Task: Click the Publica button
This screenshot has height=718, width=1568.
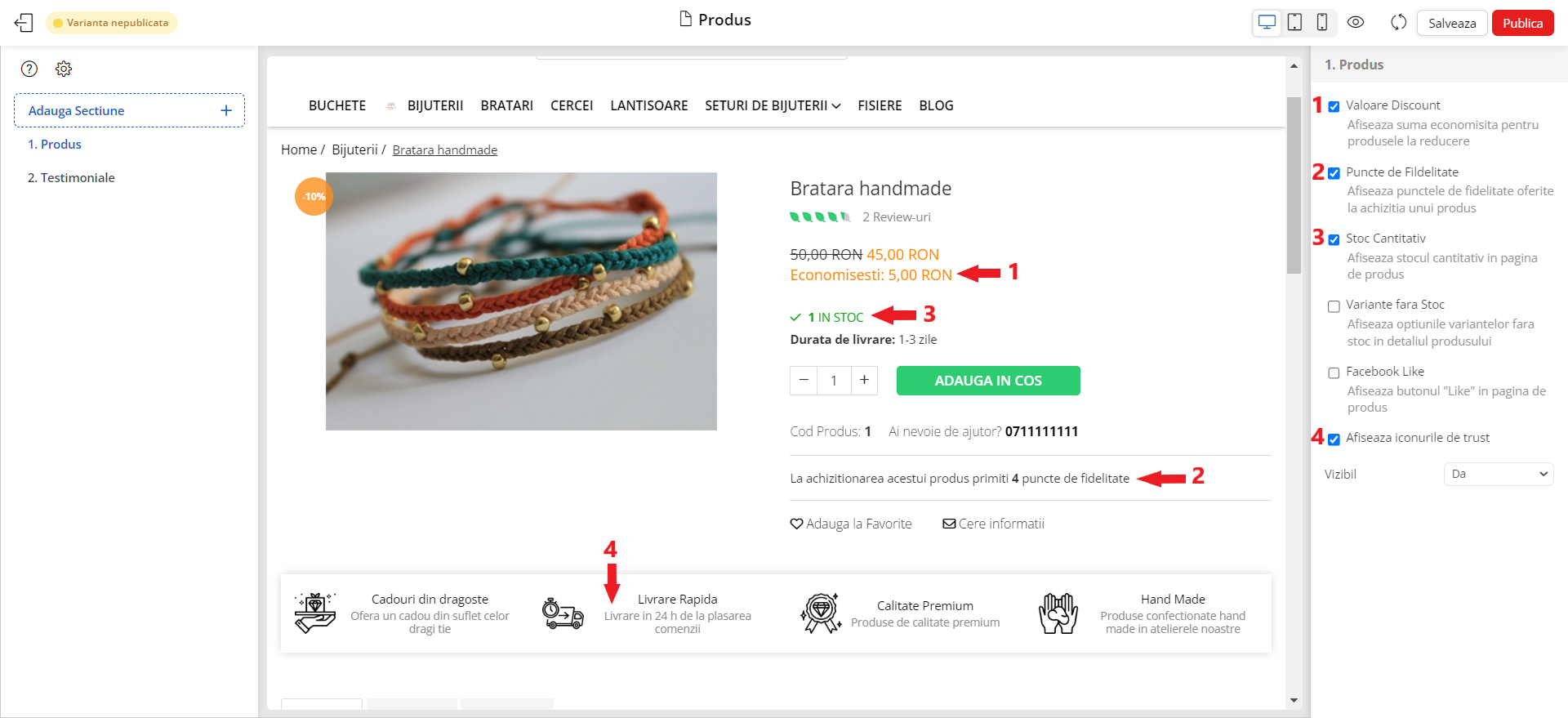Action: [x=1522, y=23]
